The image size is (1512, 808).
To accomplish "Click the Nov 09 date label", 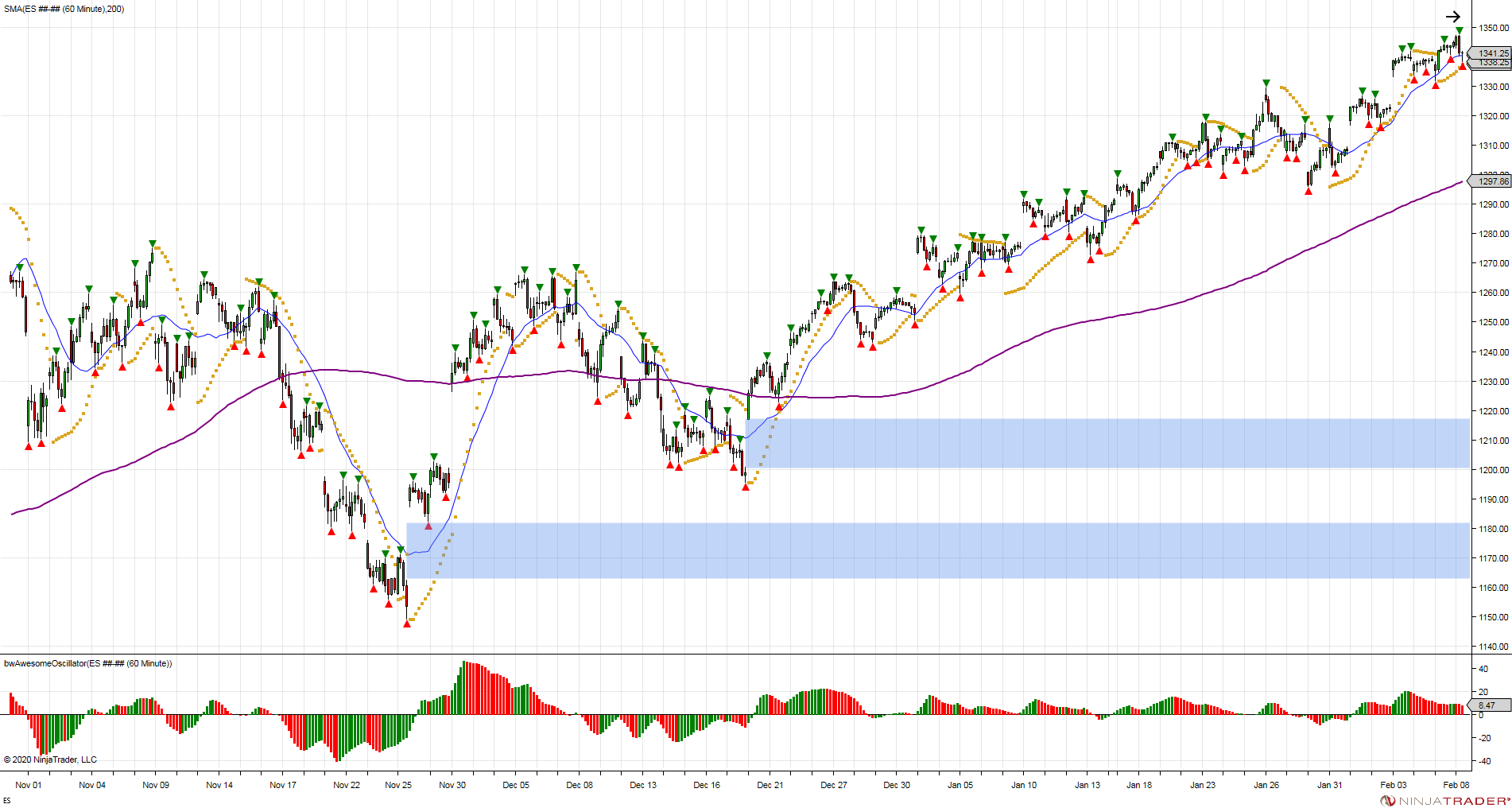I will coord(156,785).
